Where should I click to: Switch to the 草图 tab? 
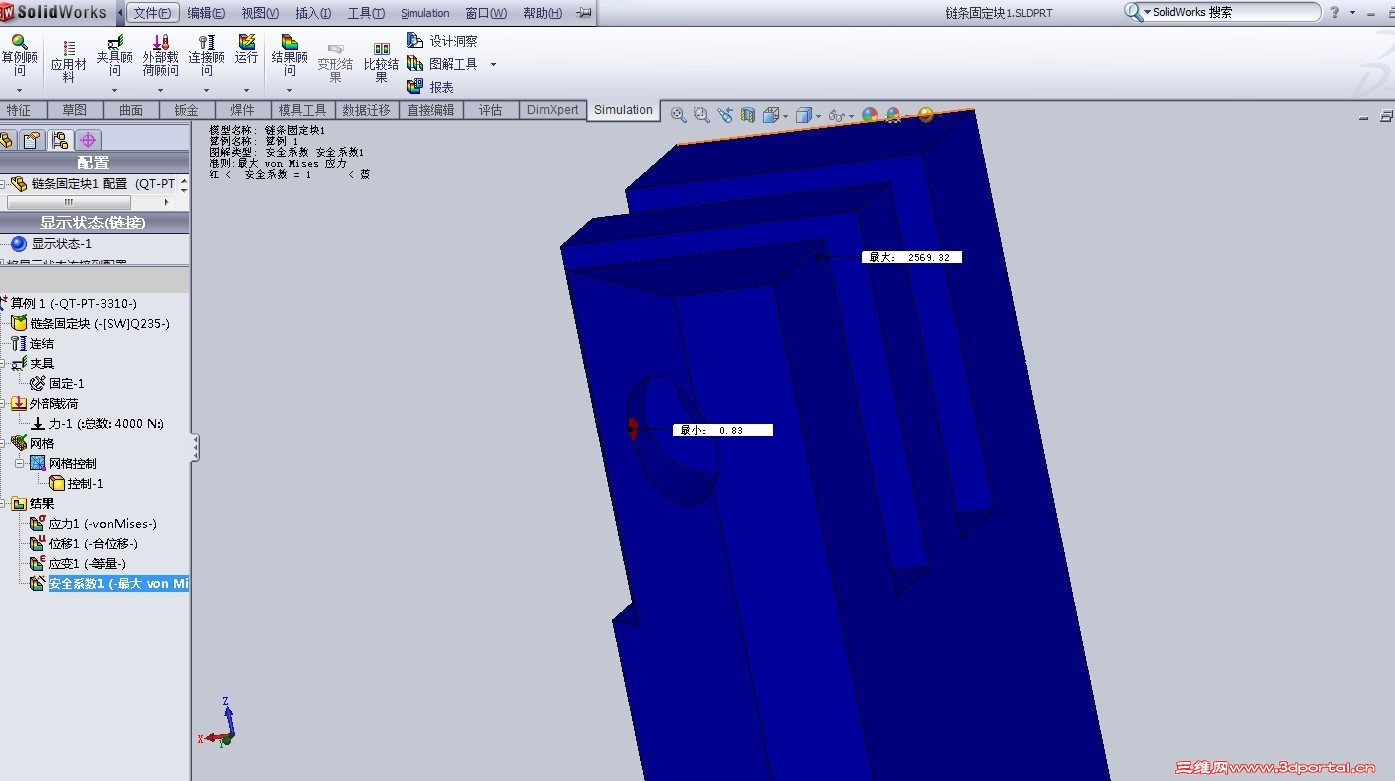tap(74, 110)
